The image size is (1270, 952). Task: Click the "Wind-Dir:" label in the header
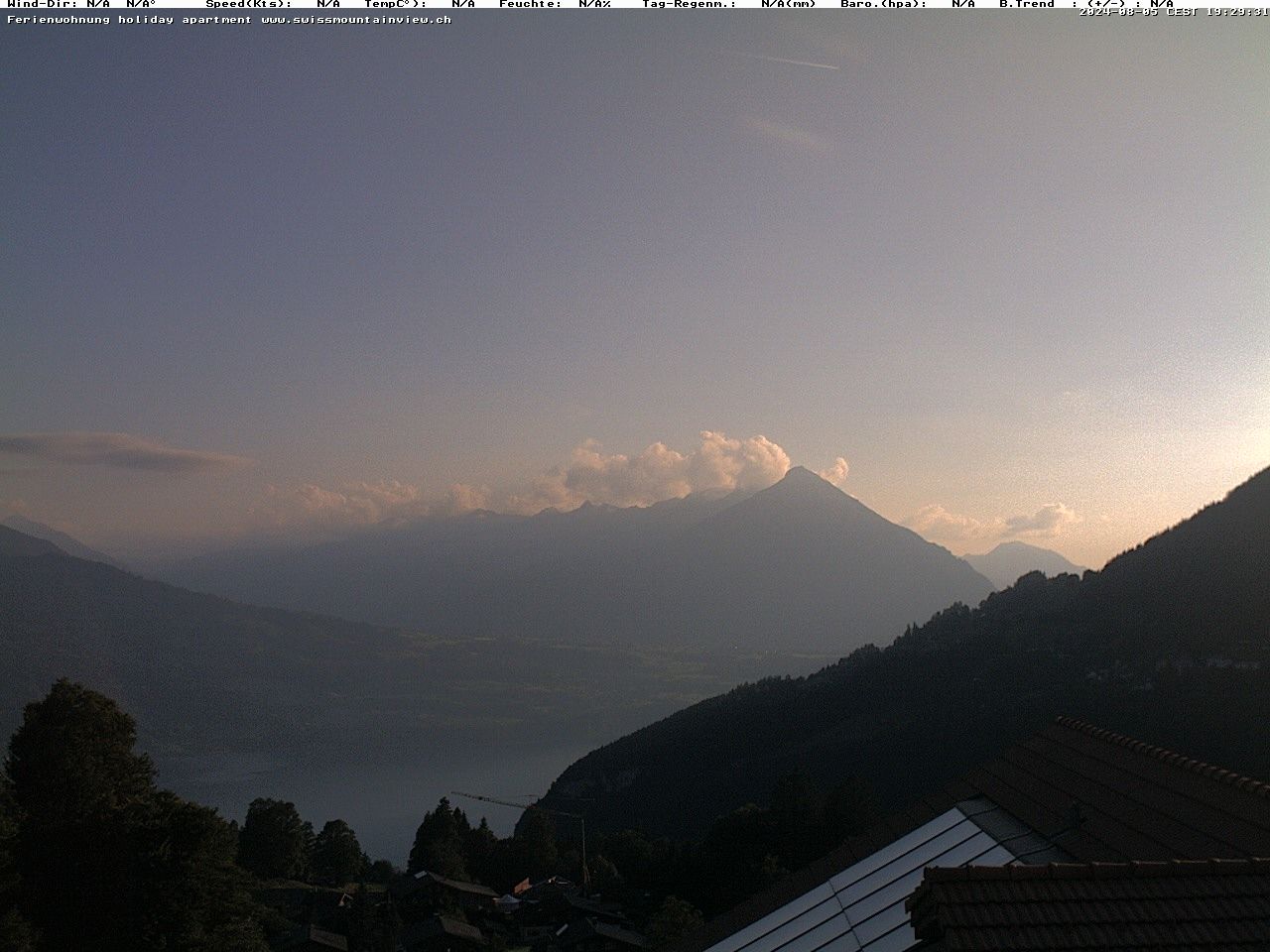43,4
